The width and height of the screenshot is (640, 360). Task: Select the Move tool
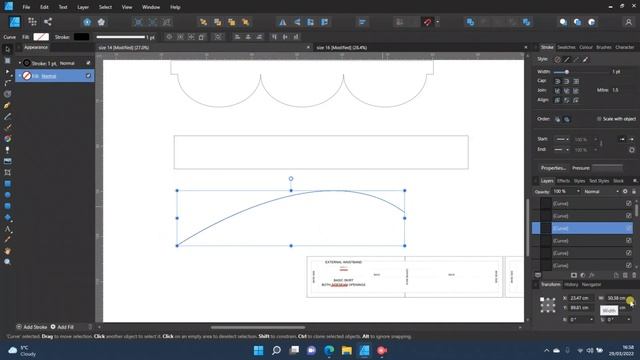click(x=7, y=49)
